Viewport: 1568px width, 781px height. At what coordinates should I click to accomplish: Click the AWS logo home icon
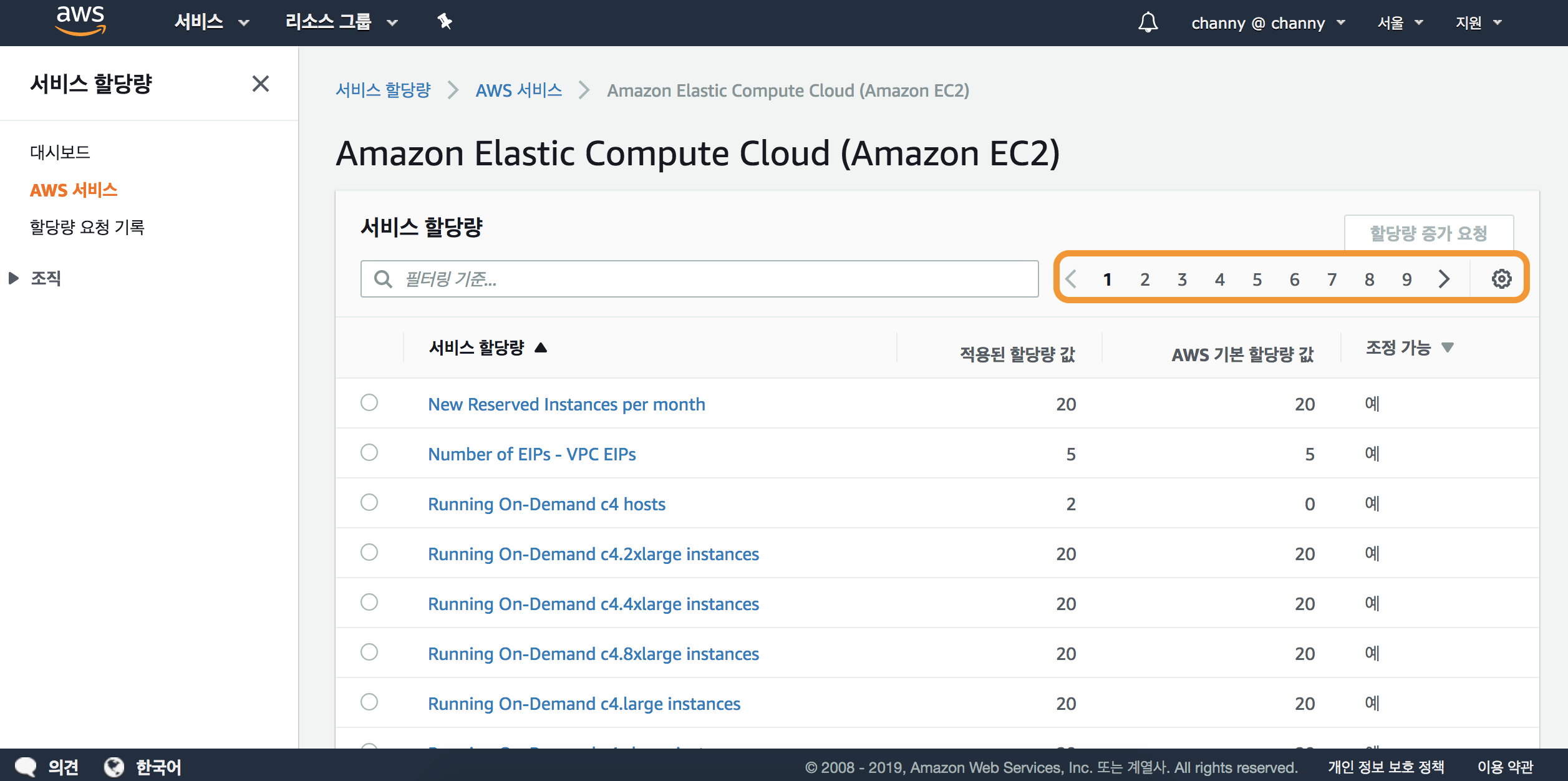(80, 21)
